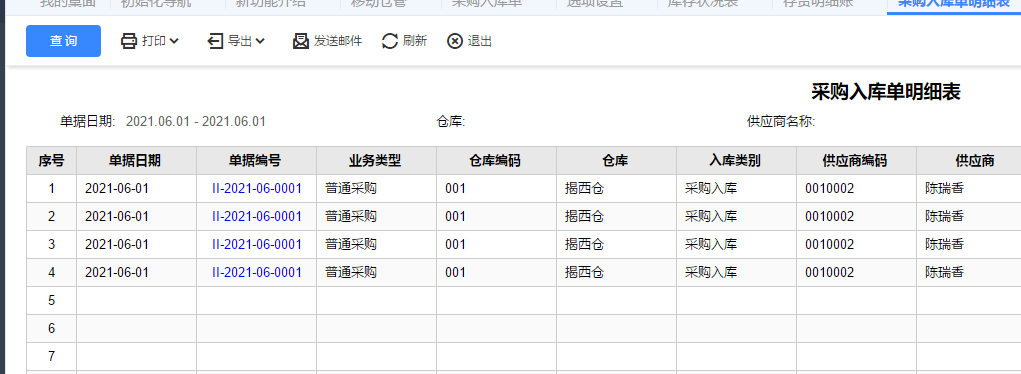Select 采购入库 cell in row 4

coord(736,273)
